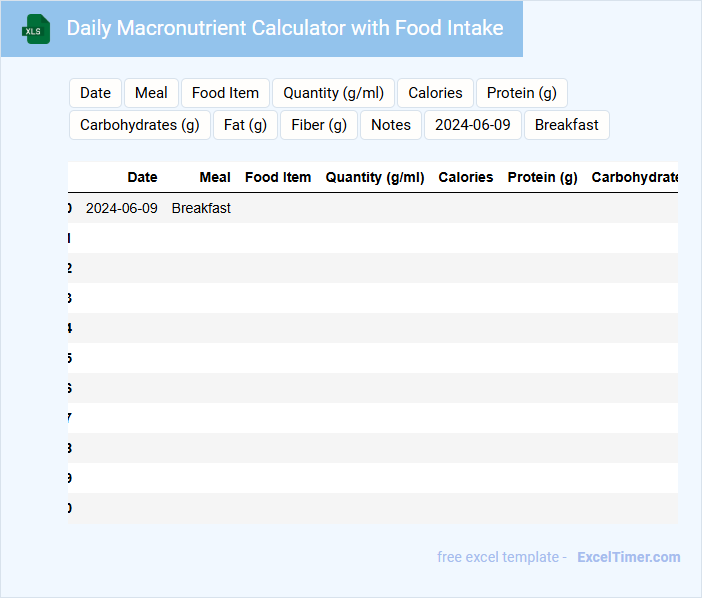702x598 pixels.
Task: Select the Meal tag
Action: (x=151, y=93)
